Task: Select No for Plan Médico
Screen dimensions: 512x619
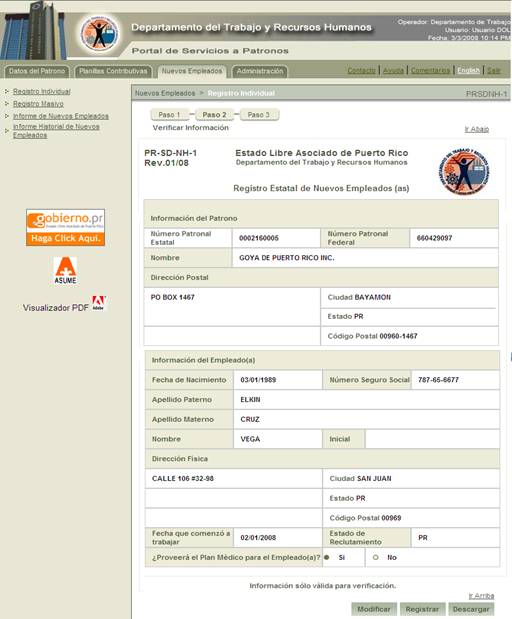Action: click(375, 557)
